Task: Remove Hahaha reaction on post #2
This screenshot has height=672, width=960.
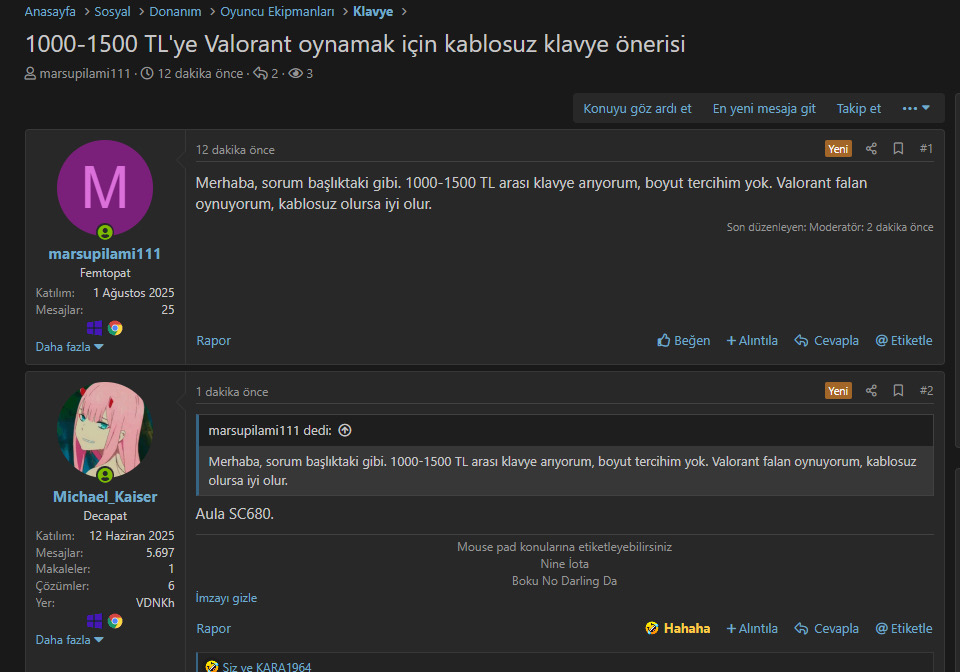Action: click(x=678, y=629)
